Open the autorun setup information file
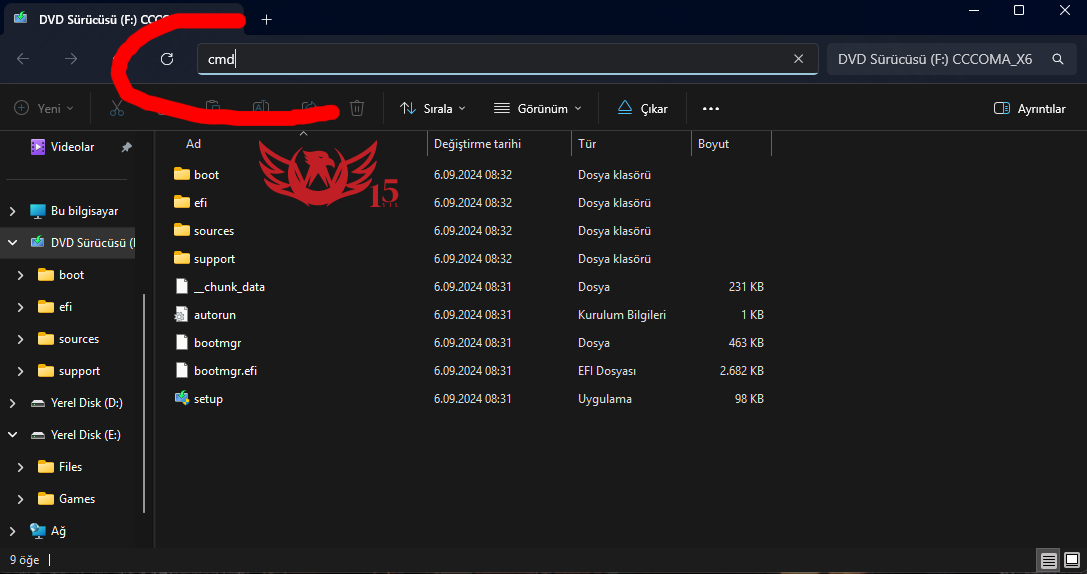The width and height of the screenshot is (1087, 574). point(214,315)
